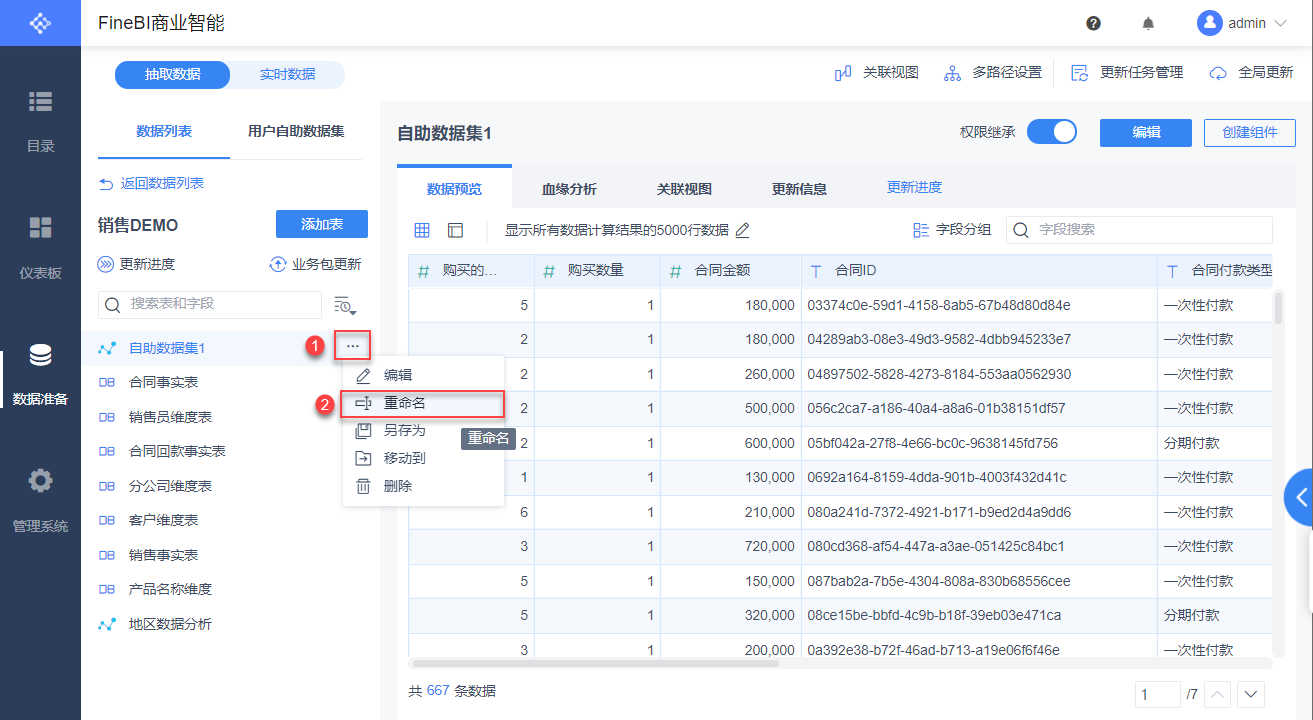Select 地区数据分析 in the table list
Image resolution: width=1313 pixels, height=720 pixels.
pyautogui.click(x=170, y=624)
